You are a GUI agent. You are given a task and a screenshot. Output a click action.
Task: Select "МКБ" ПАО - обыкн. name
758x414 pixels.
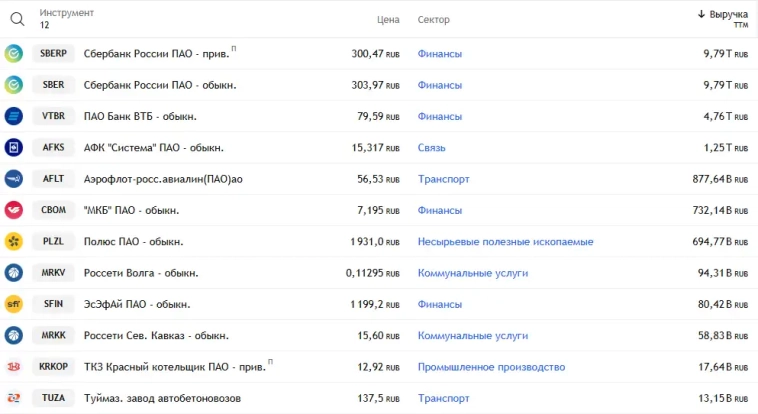(x=131, y=210)
